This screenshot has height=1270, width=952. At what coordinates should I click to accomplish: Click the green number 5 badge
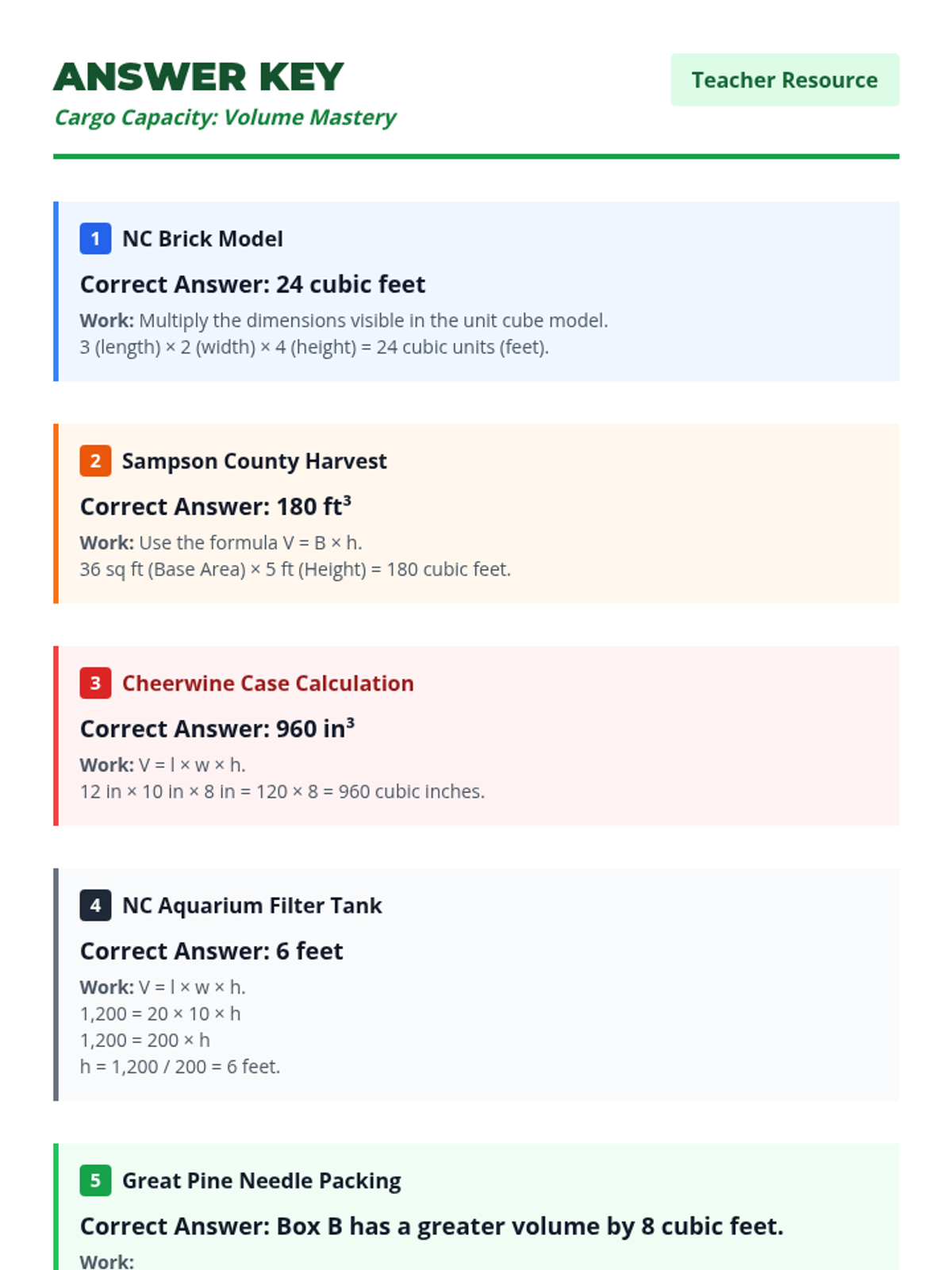pos(95,1180)
